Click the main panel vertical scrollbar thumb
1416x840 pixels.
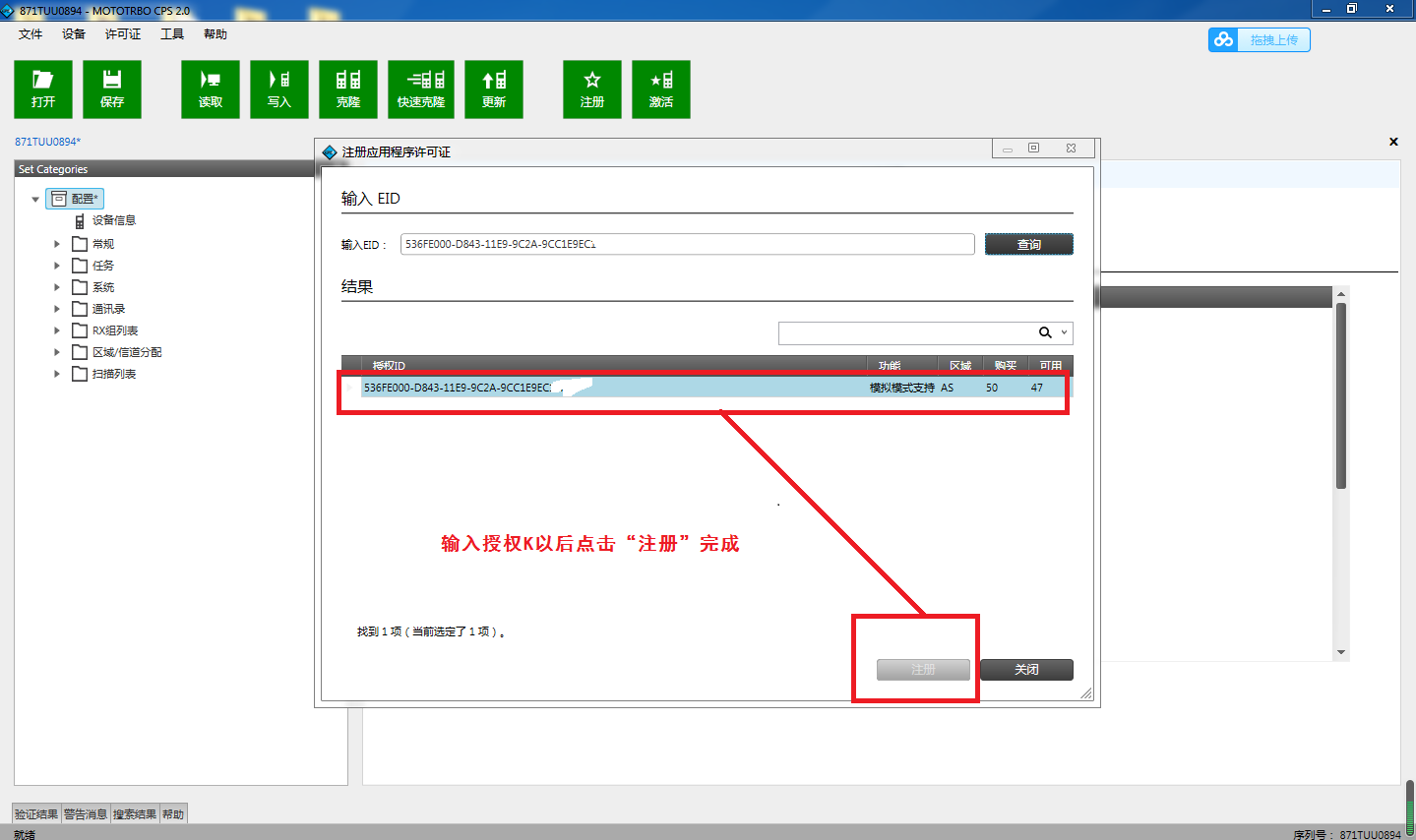coord(1340,395)
